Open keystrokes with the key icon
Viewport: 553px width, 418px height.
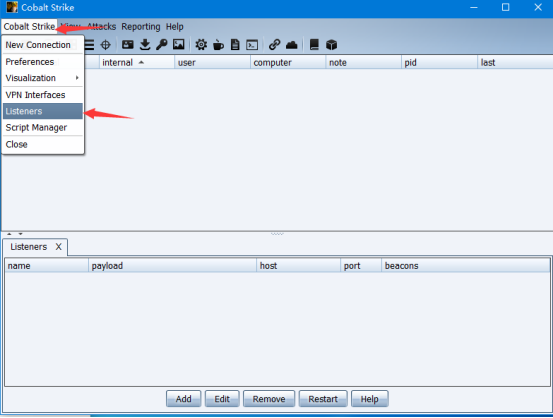[x=162, y=44]
